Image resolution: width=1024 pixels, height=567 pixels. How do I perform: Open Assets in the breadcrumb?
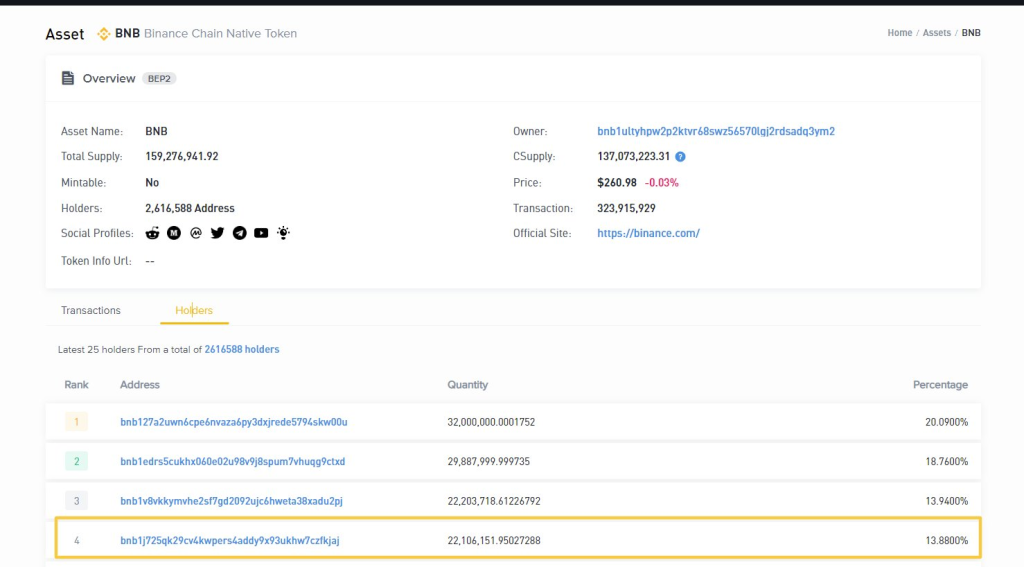pyautogui.click(x=936, y=33)
